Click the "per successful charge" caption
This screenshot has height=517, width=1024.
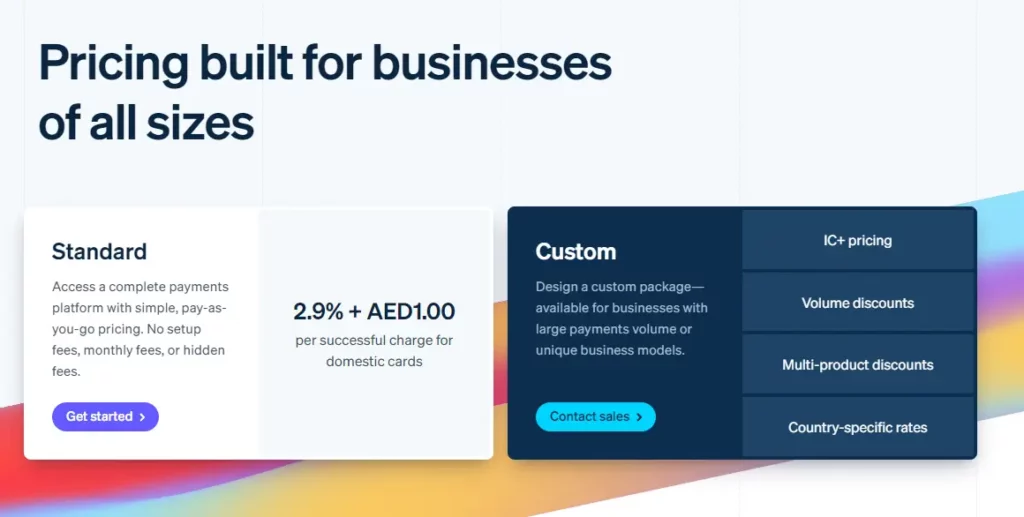pyautogui.click(x=374, y=340)
